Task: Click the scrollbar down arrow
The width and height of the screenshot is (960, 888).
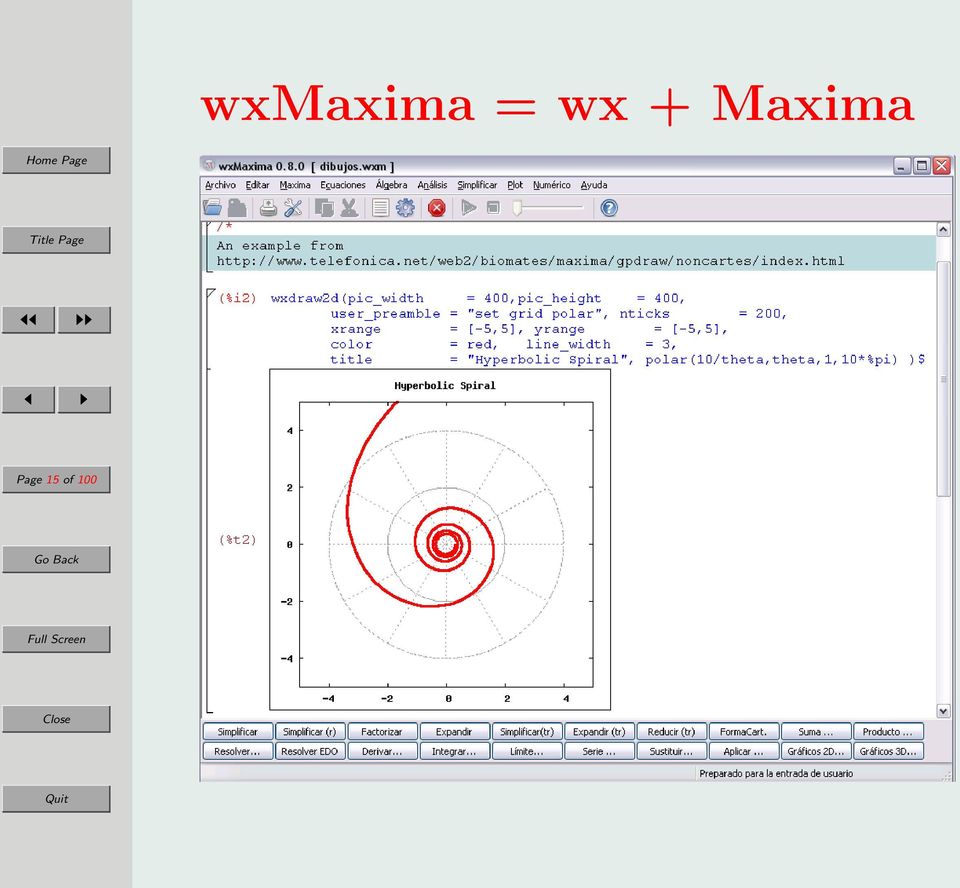Action: 943,711
